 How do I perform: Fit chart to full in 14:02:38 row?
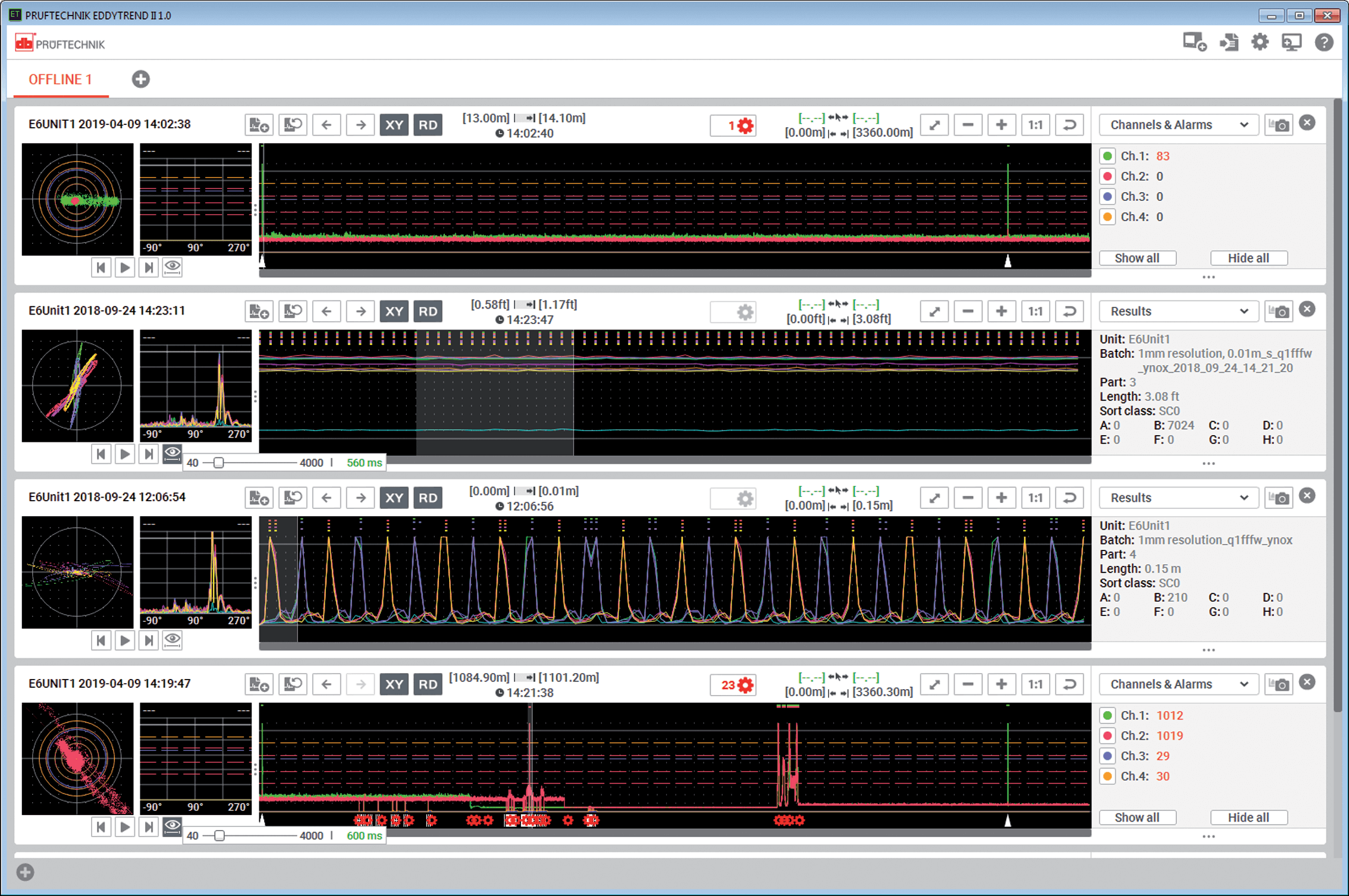[934, 125]
